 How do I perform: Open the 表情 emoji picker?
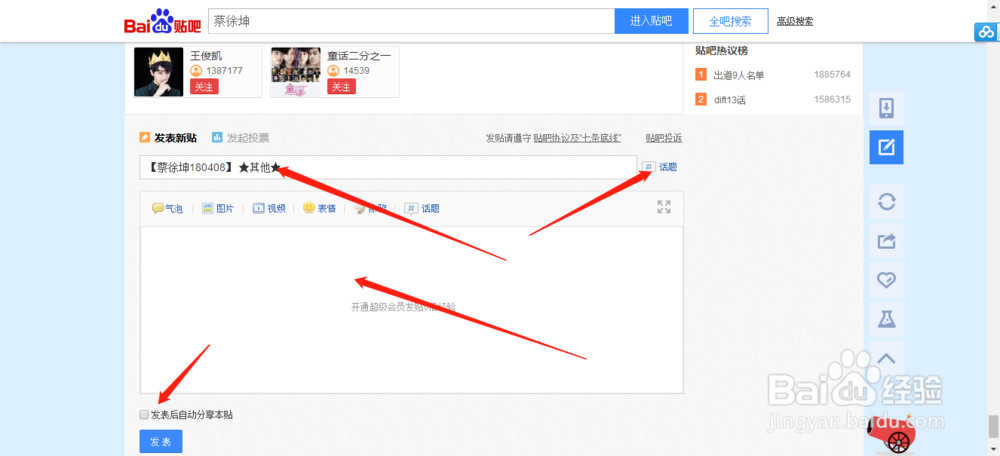(319, 209)
